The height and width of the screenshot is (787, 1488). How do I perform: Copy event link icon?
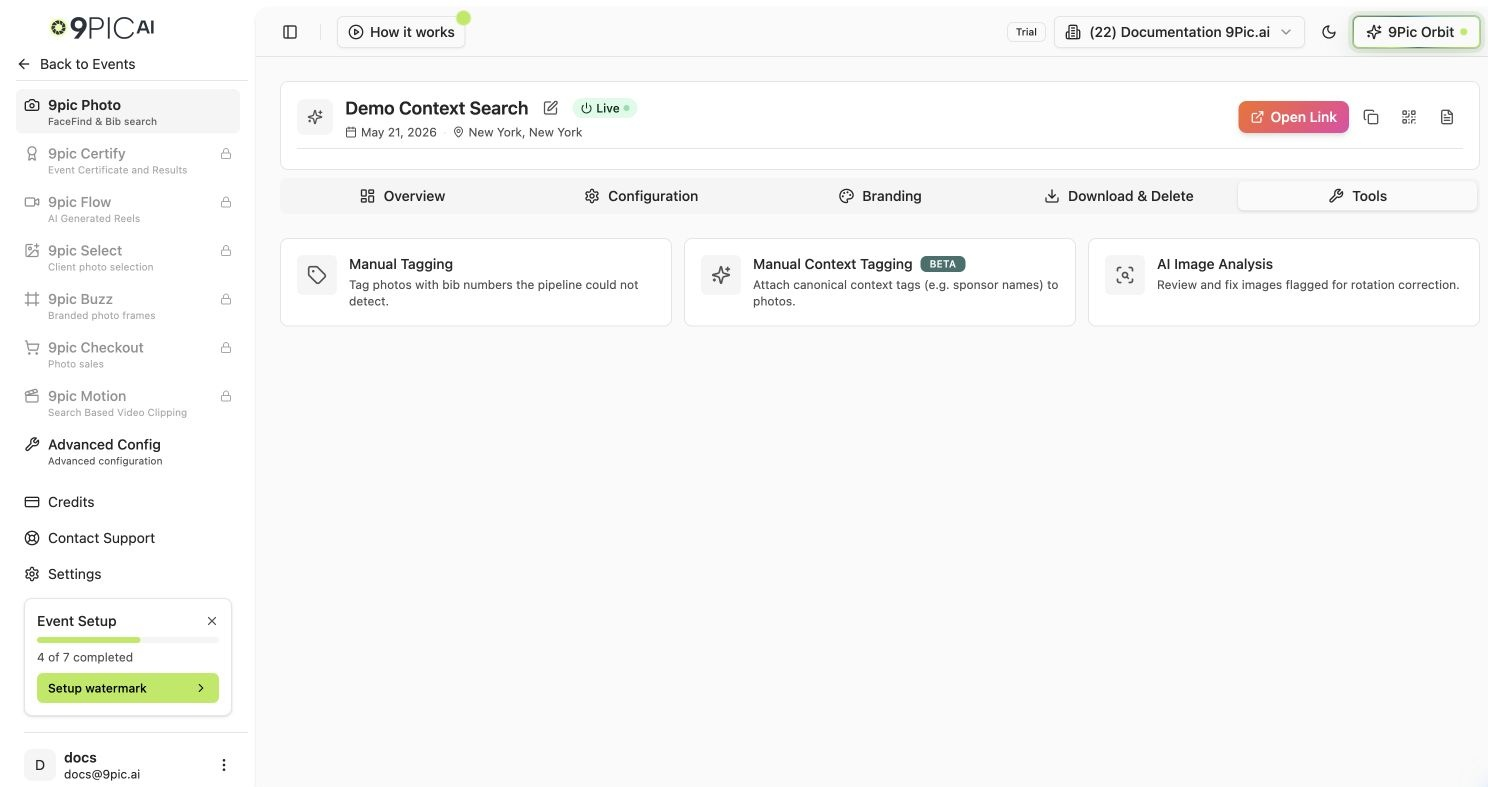click(x=1371, y=117)
